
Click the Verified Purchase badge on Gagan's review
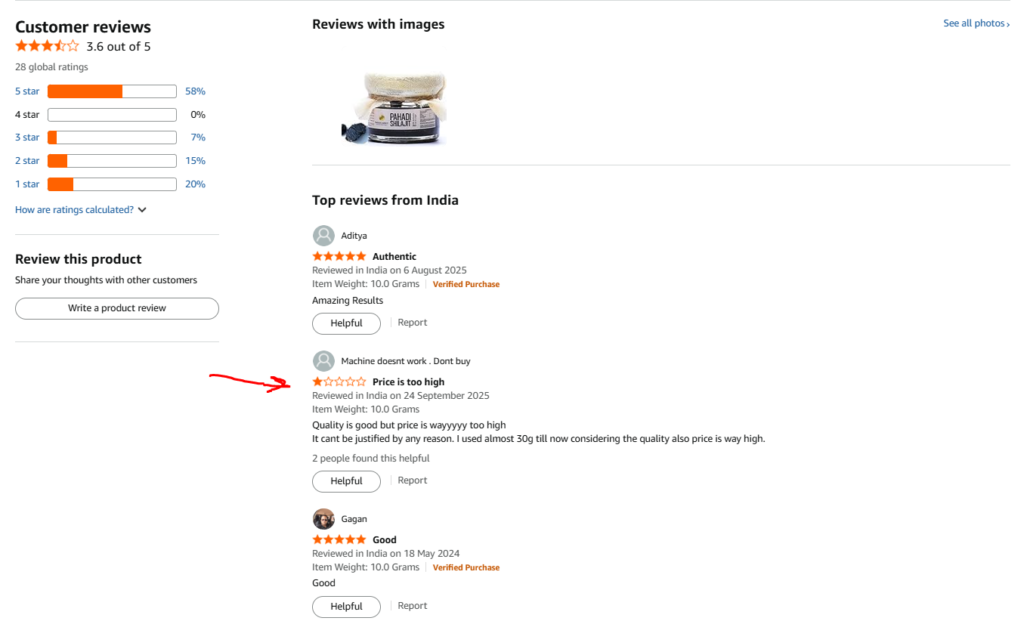click(x=466, y=567)
